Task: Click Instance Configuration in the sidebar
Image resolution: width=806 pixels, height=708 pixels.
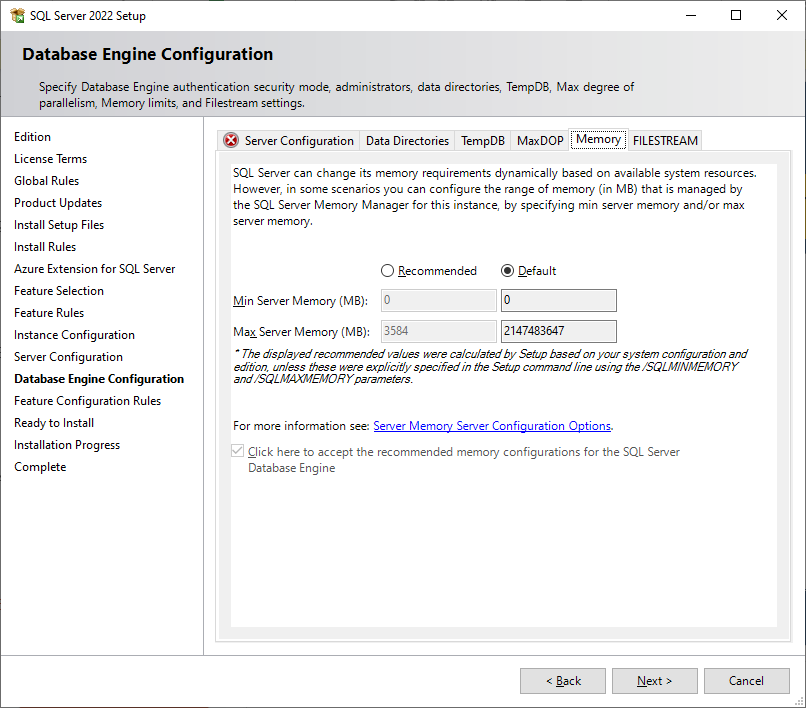Action: point(74,335)
